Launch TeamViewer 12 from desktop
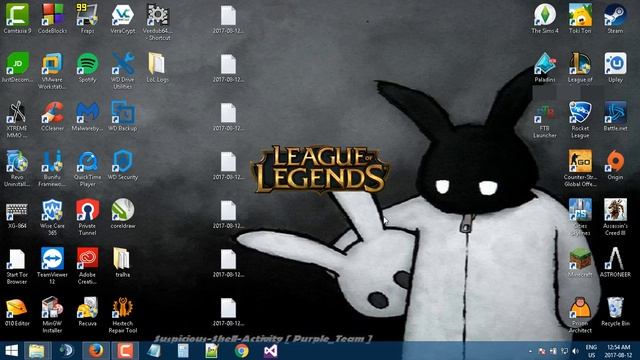This screenshot has width=640, height=360. point(52,266)
